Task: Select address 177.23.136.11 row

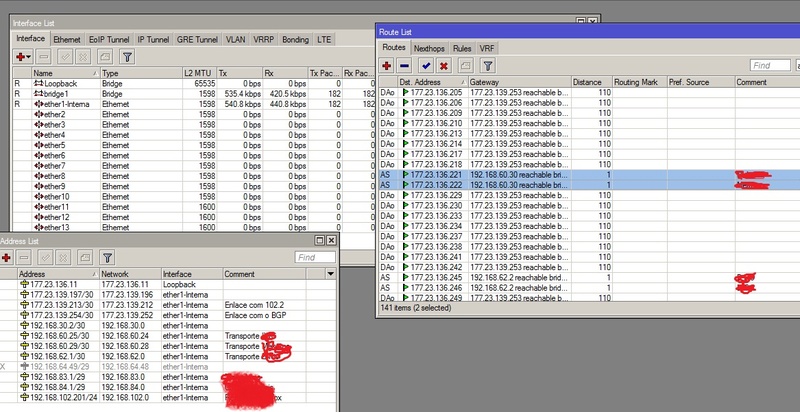Action: (168, 284)
